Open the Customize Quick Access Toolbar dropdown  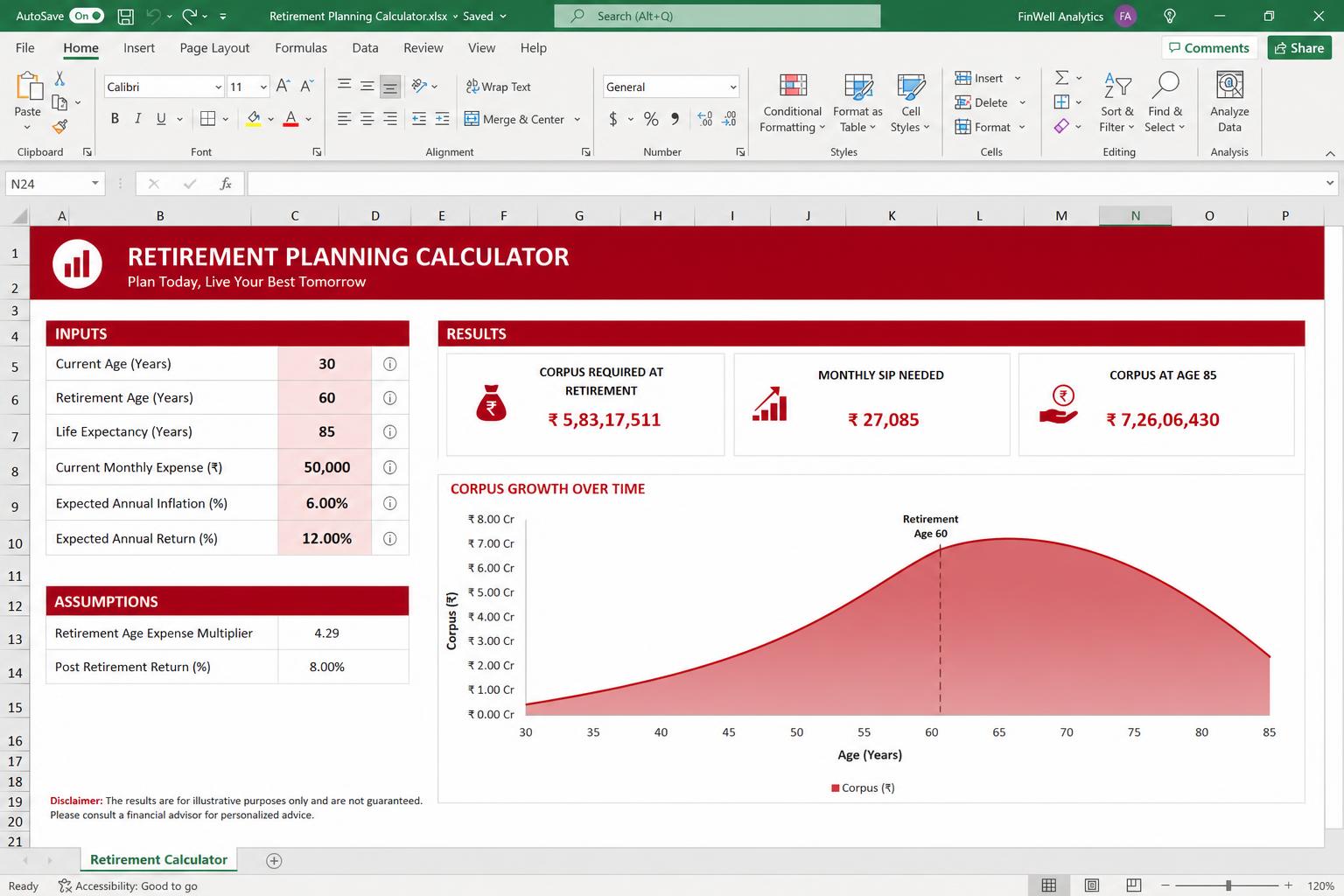(x=223, y=16)
